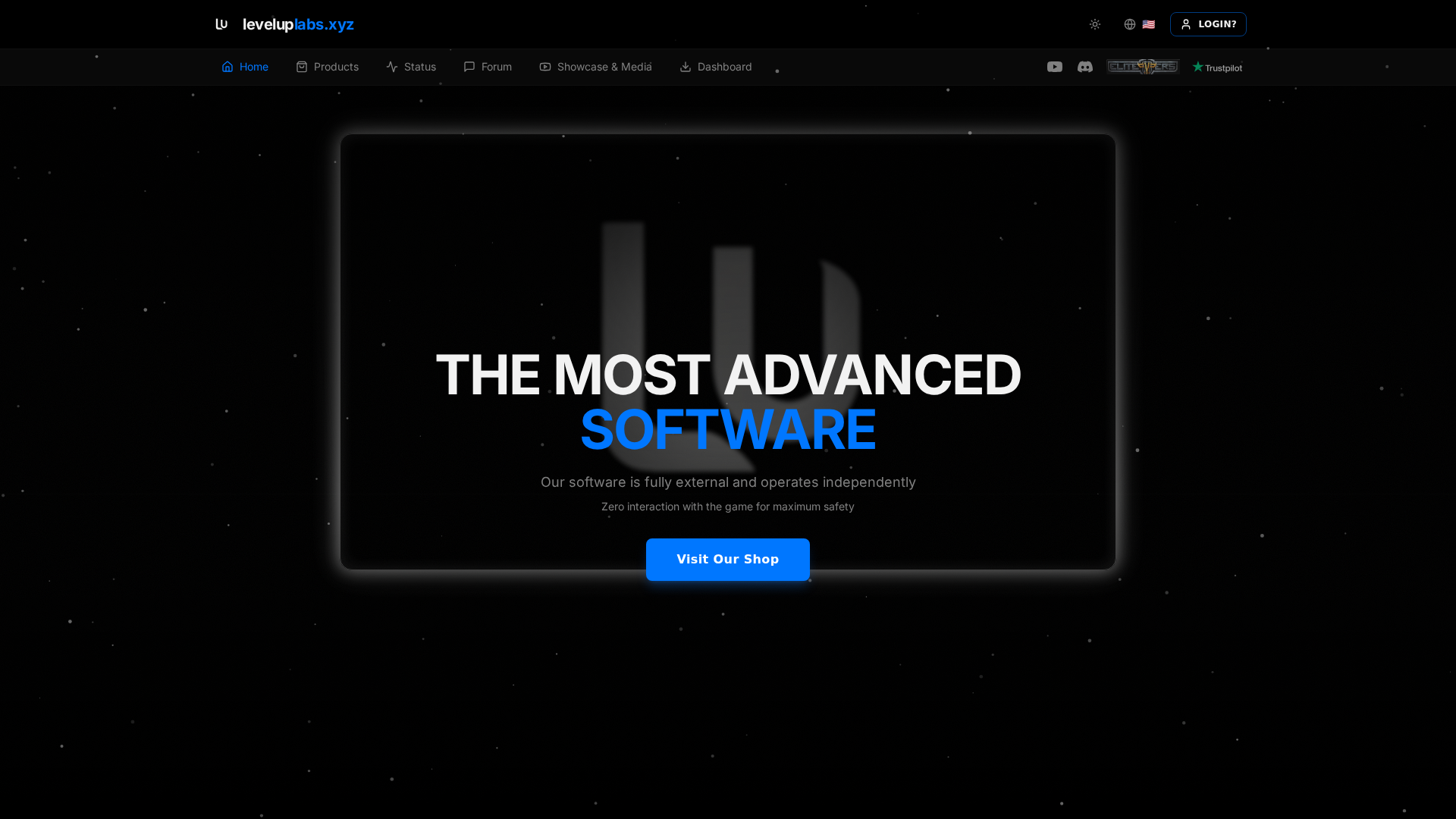The width and height of the screenshot is (1456, 819).
Task: Click the globe language icon
Action: [1128, 24]
